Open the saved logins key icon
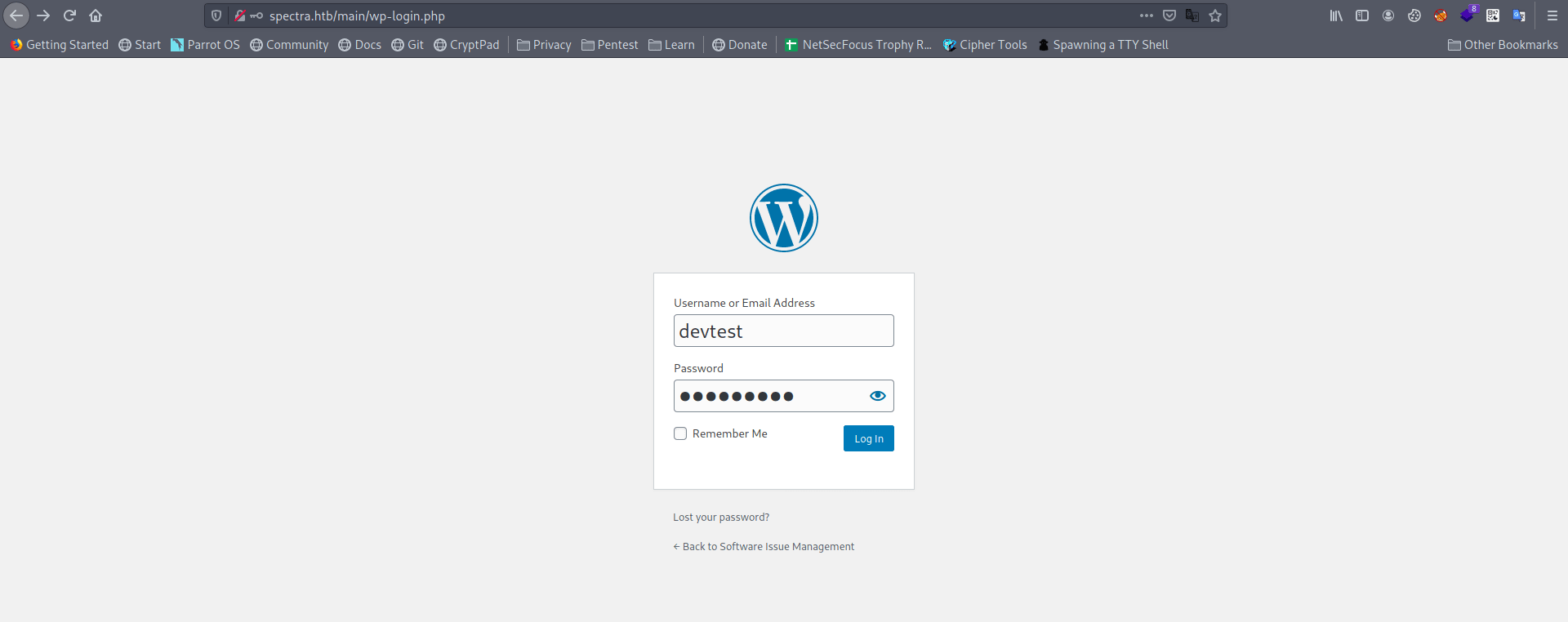 [x=256, y=16]
